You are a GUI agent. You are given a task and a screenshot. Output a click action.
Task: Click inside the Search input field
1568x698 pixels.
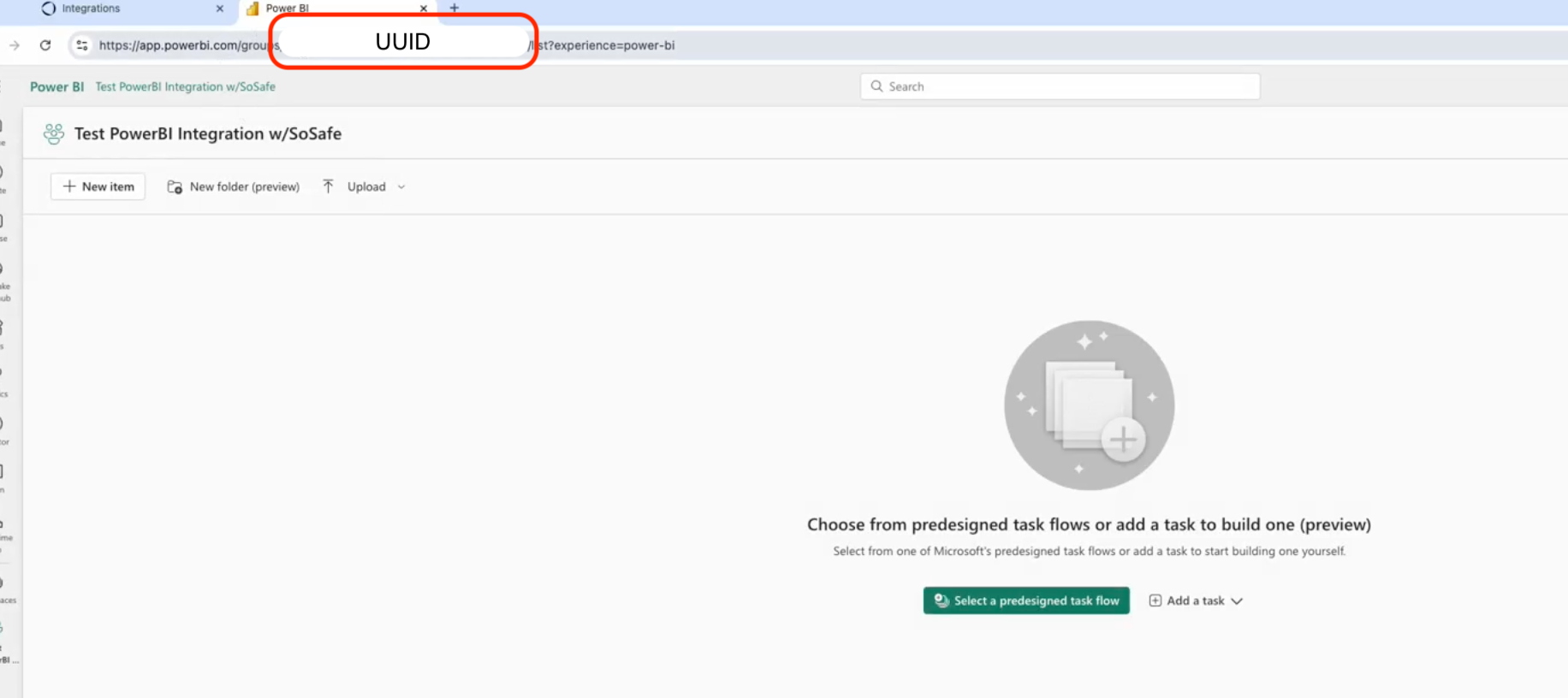1061,86
